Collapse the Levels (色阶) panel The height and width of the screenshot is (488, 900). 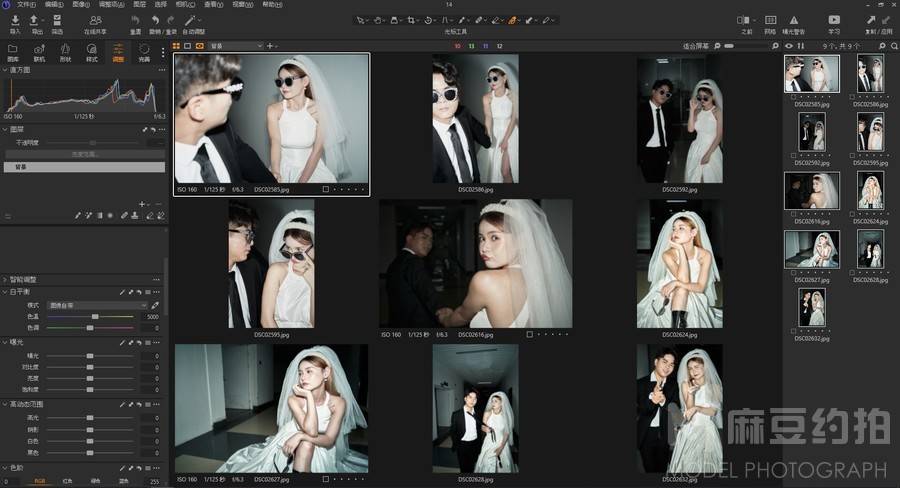pos(5,468)
